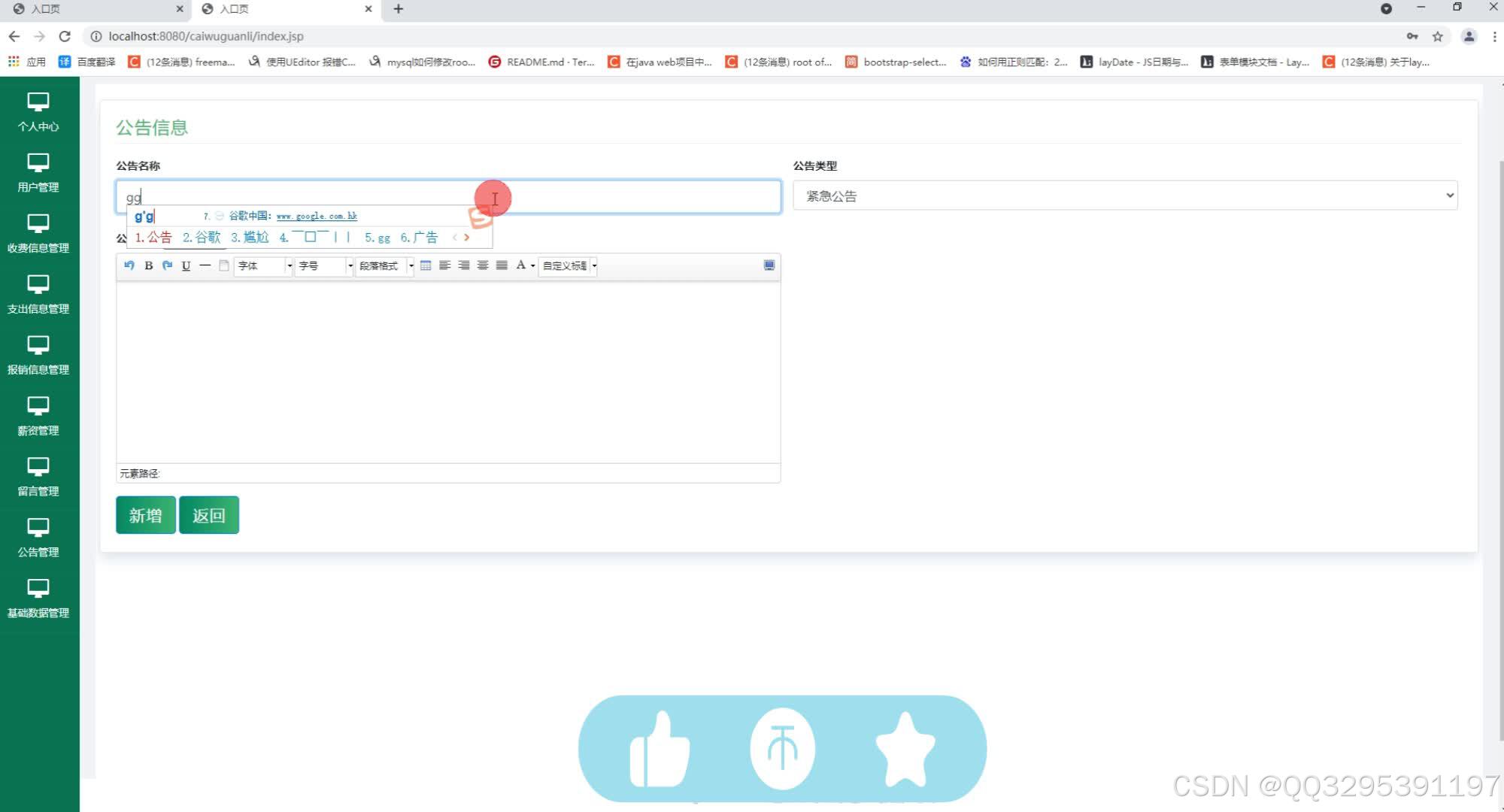Choose IME candidate 2. 谷歌

(202, 237)
